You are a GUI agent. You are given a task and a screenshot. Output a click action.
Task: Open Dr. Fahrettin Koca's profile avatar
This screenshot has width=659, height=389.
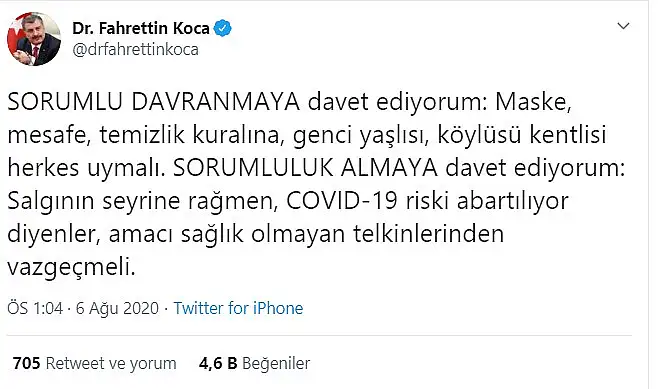tap(34, 39)
